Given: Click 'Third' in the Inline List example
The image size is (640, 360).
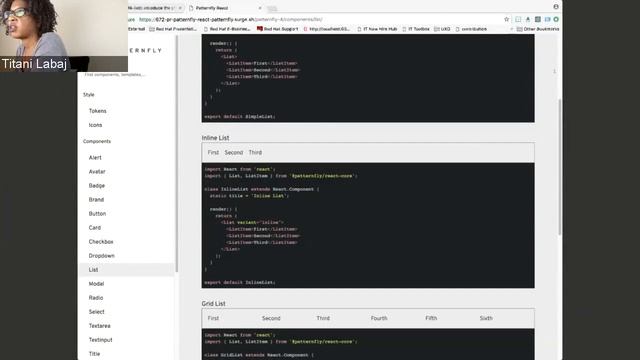Looking at the screenshot, I should pos(256,152).
